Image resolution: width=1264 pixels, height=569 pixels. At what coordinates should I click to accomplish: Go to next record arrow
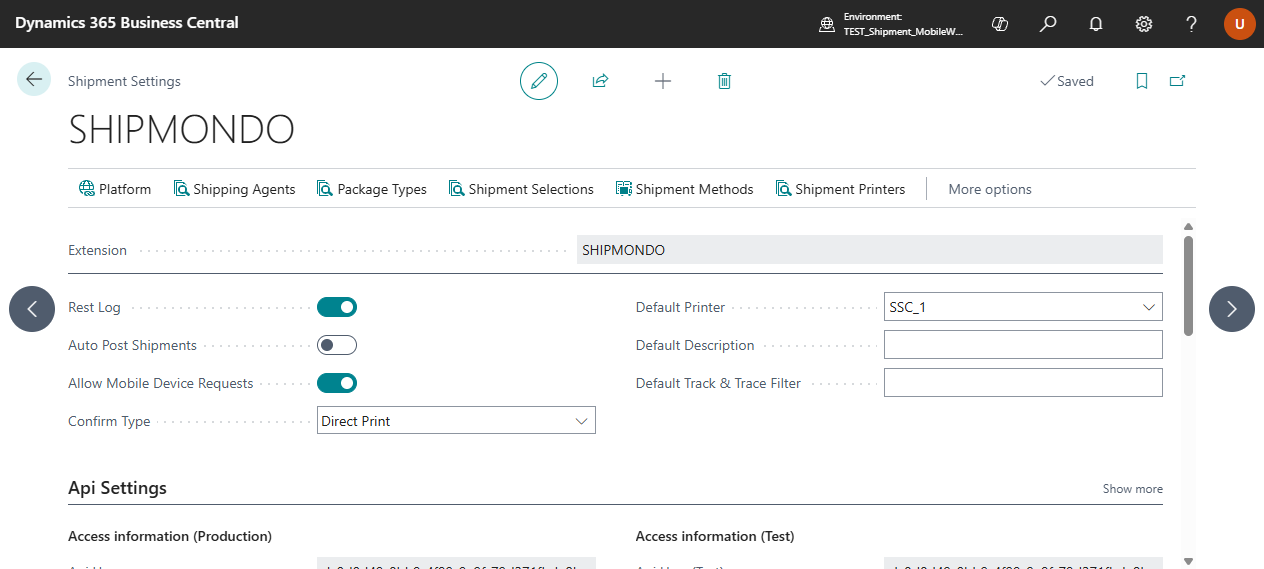coord(1232,309)
